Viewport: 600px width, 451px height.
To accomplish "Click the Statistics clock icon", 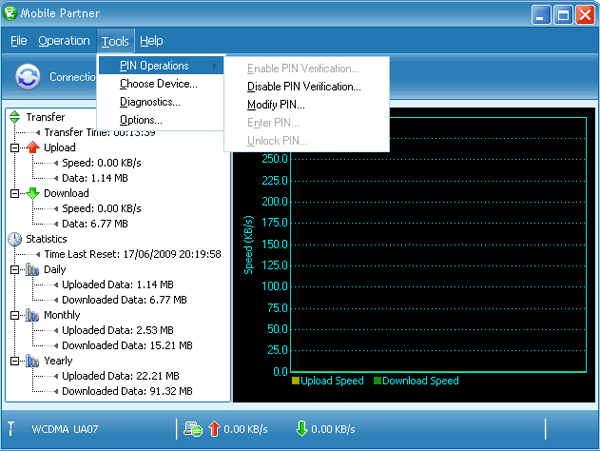I will tap(15, 239).
